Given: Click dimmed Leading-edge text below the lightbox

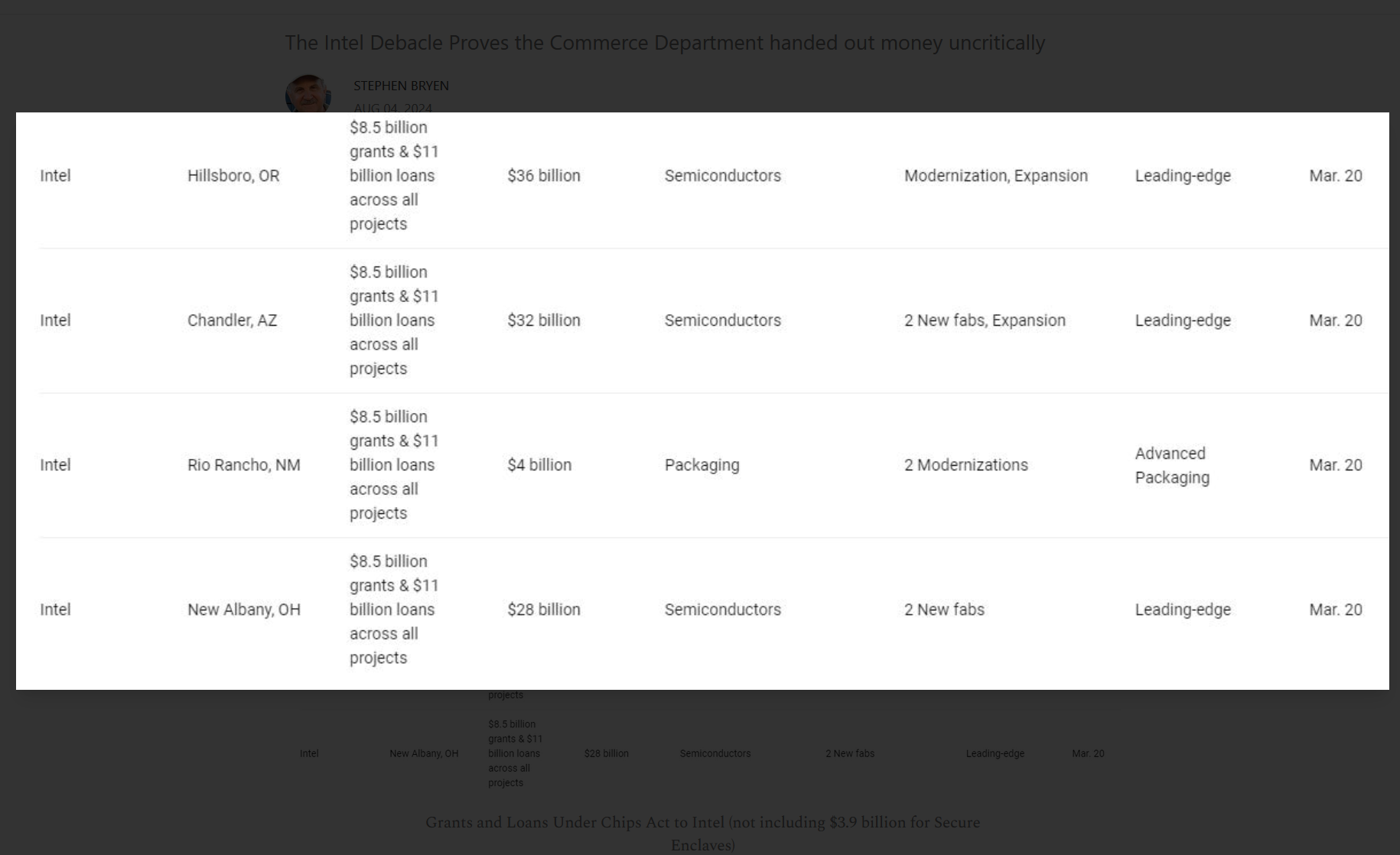Looking at the screenshot, I should (995, 753).
